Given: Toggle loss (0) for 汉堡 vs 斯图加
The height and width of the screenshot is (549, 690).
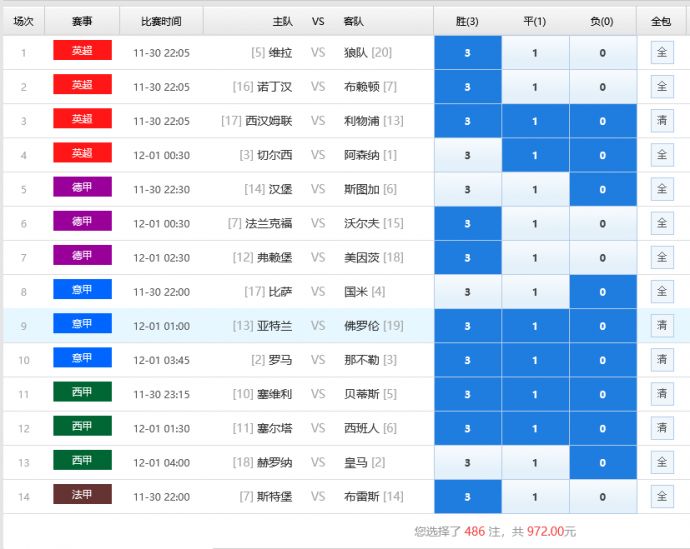Looking at the screenshot, I should pos(602,189).
